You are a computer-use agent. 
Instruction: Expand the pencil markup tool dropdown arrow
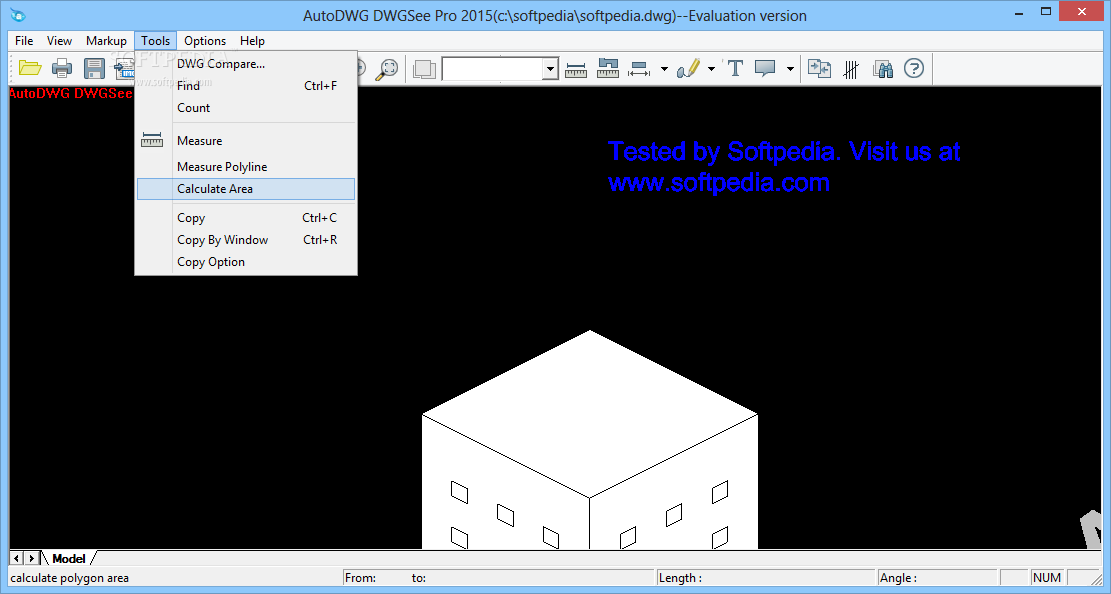711,69
